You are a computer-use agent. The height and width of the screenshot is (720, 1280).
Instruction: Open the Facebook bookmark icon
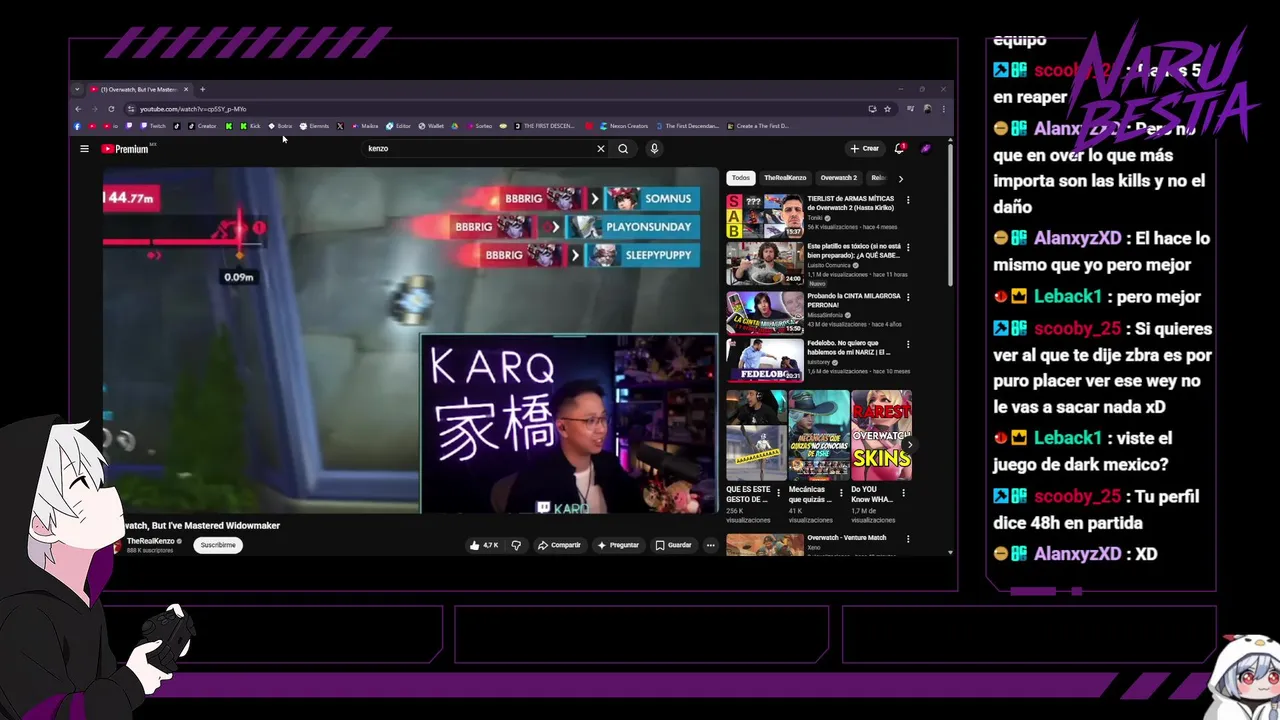78,126
